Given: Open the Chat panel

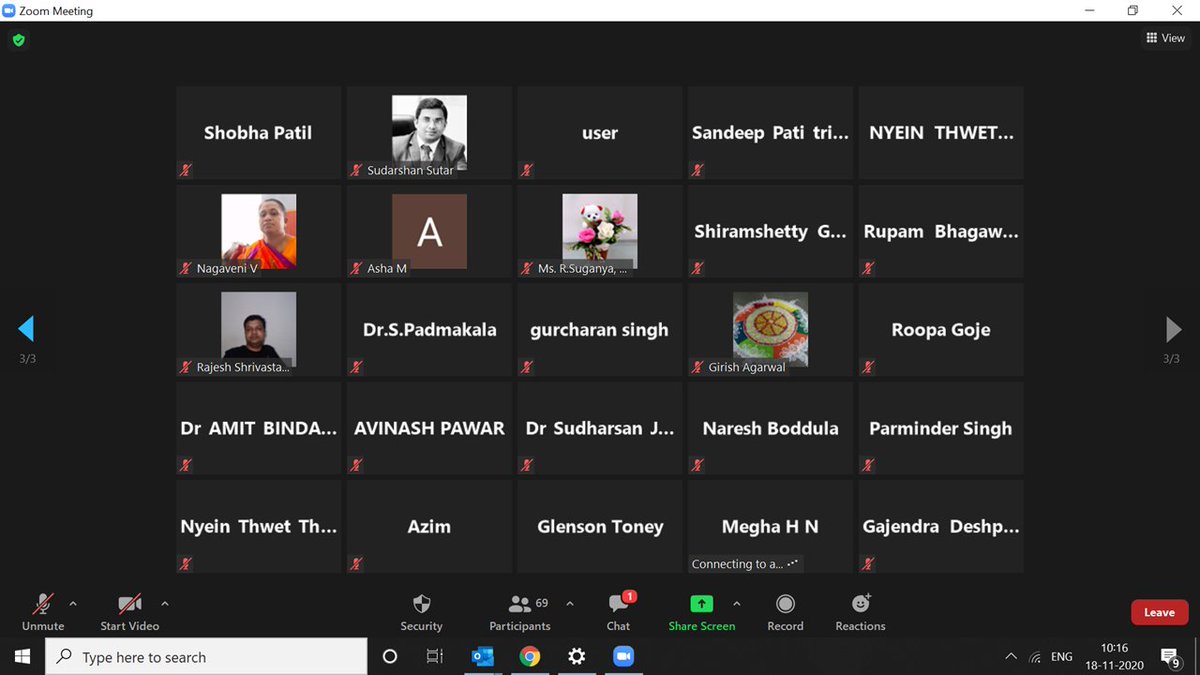Looking at the screenshot, I should 618,612.
